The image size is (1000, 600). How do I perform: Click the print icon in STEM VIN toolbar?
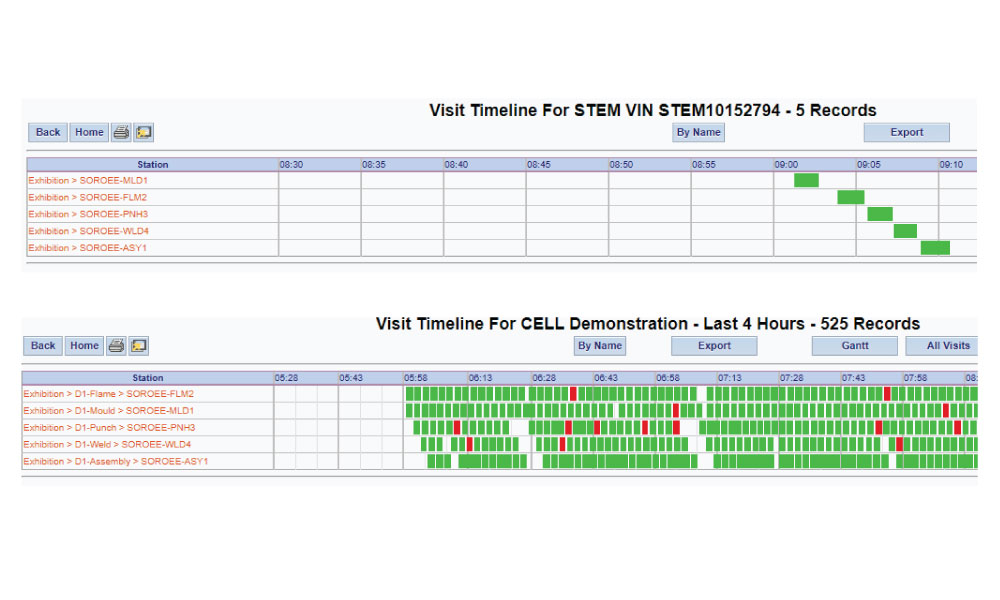click(x=121, y=132)
